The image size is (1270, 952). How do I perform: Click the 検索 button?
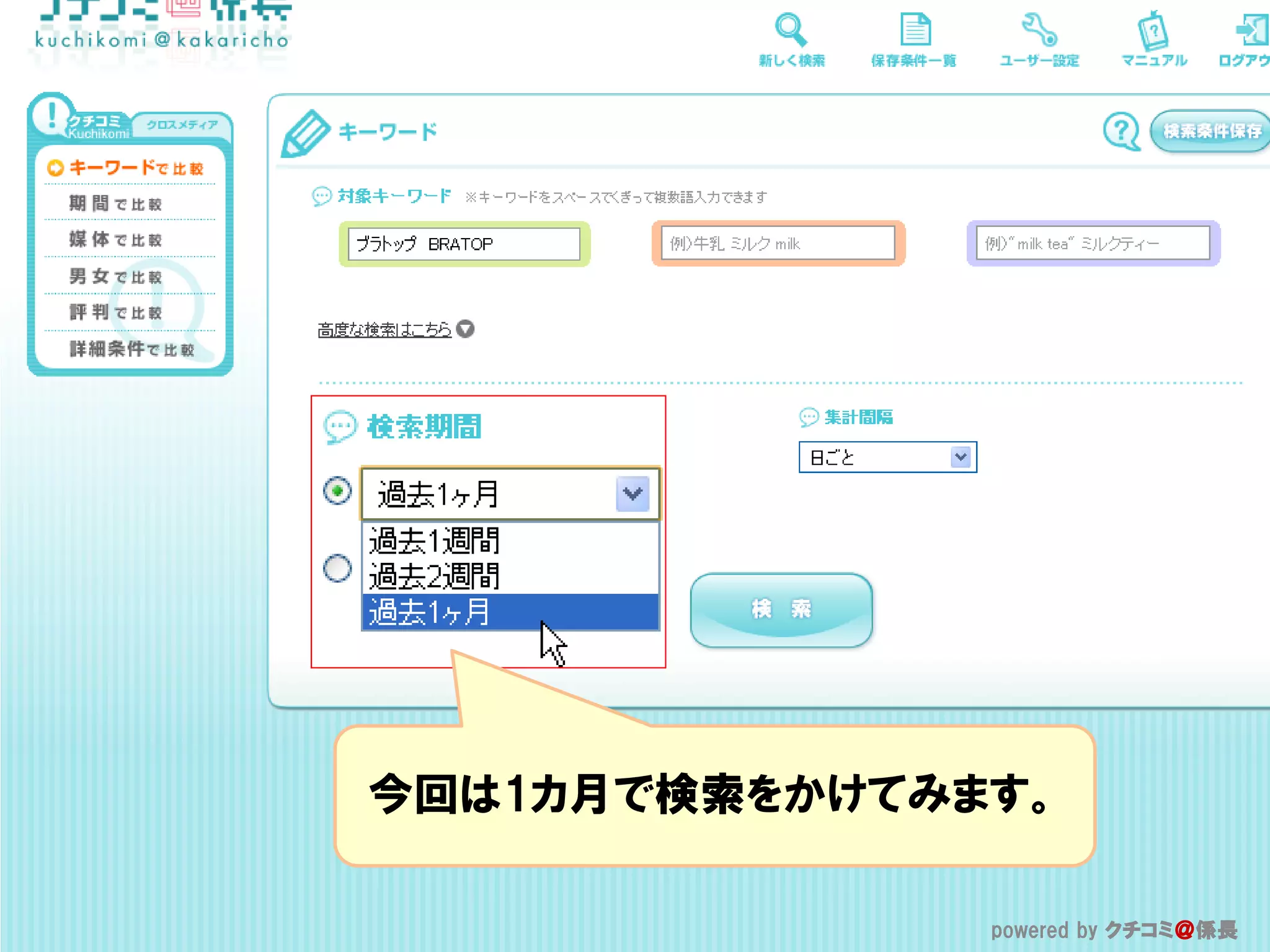781,610
